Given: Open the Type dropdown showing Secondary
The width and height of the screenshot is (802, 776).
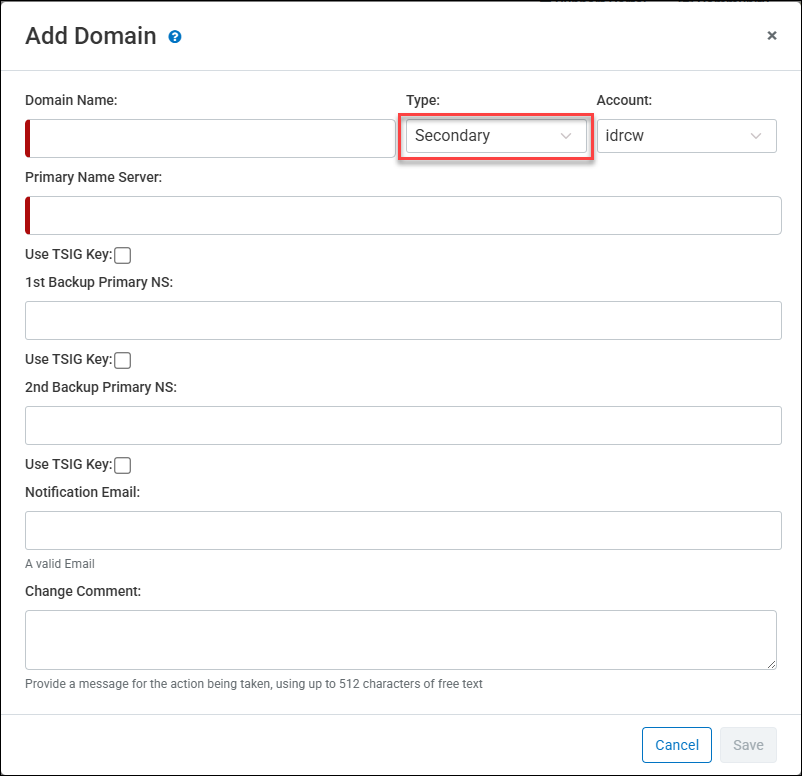Looking at the screenshot, I should click(496, 136).
